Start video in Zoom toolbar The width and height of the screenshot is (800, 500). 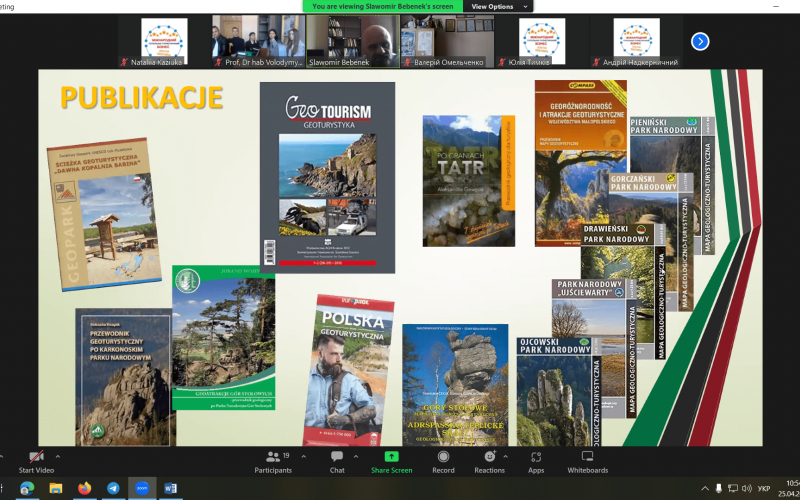coord(36,462)
